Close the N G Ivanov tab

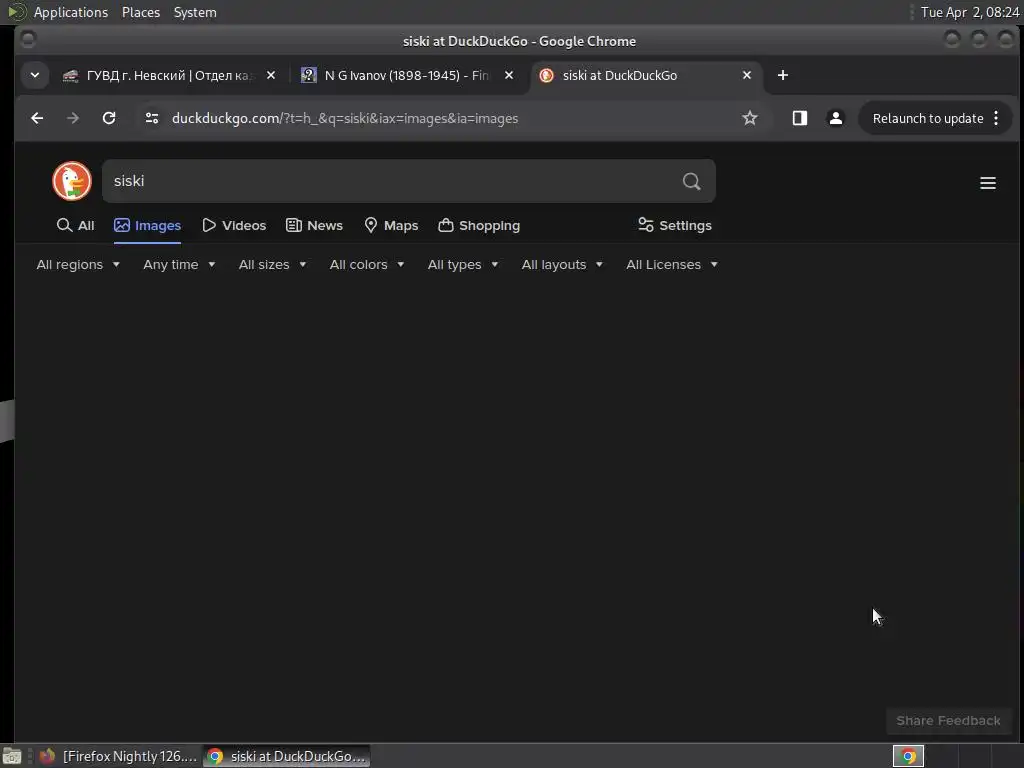[509, 76]
